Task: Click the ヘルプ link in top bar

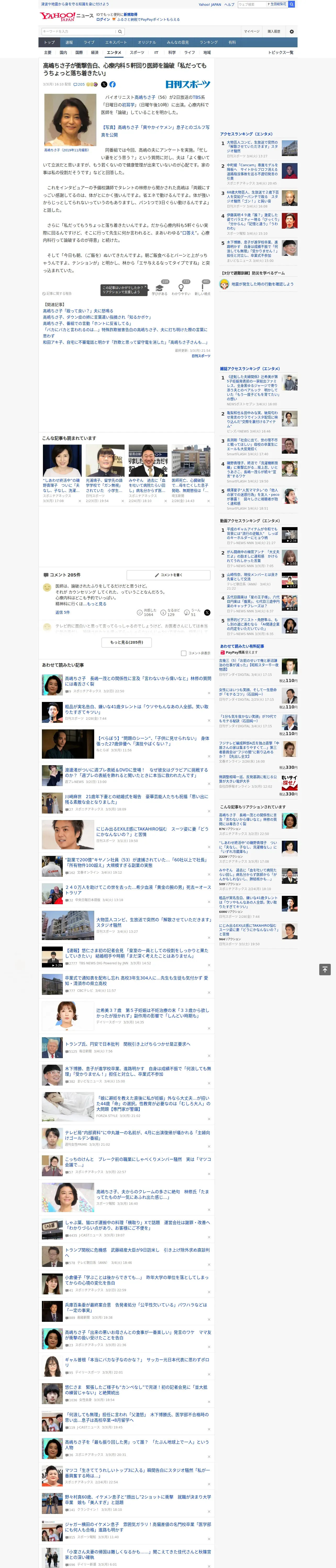Action: pos(229,4)
